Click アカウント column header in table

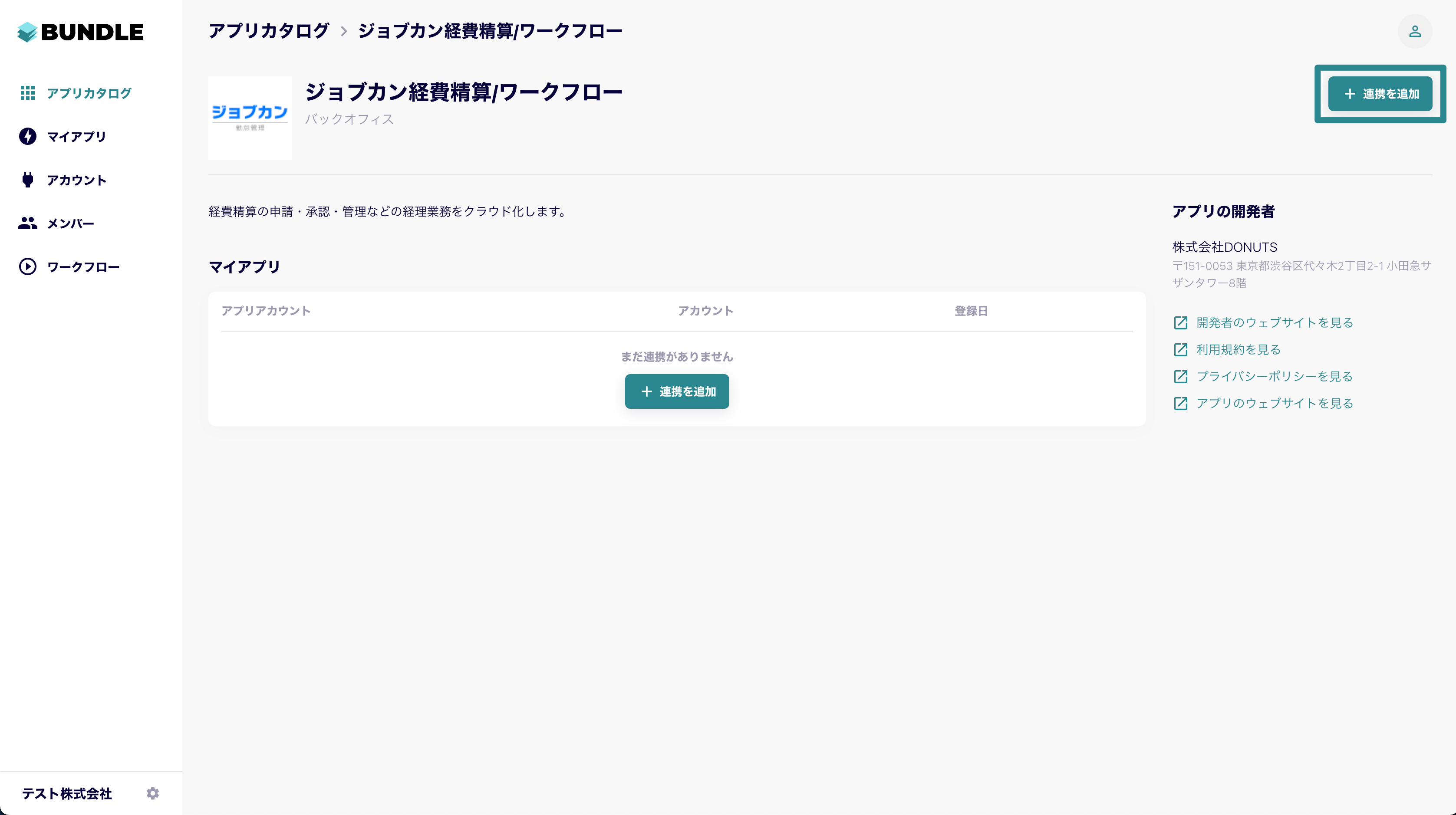pos(705,311)
